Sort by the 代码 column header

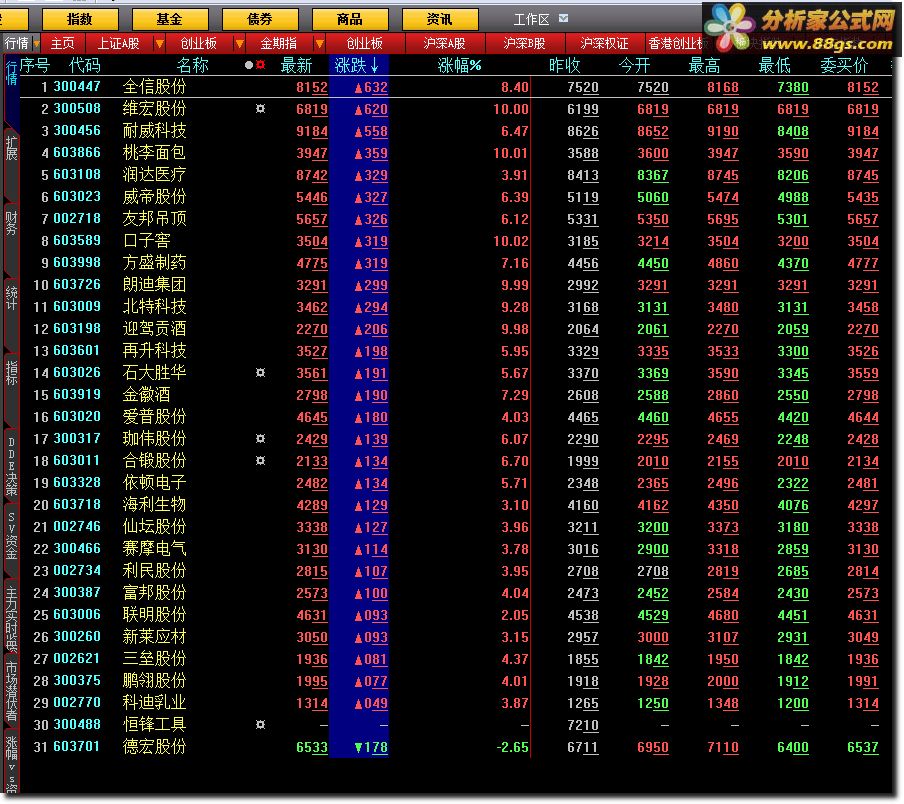[x=84, y=65]
